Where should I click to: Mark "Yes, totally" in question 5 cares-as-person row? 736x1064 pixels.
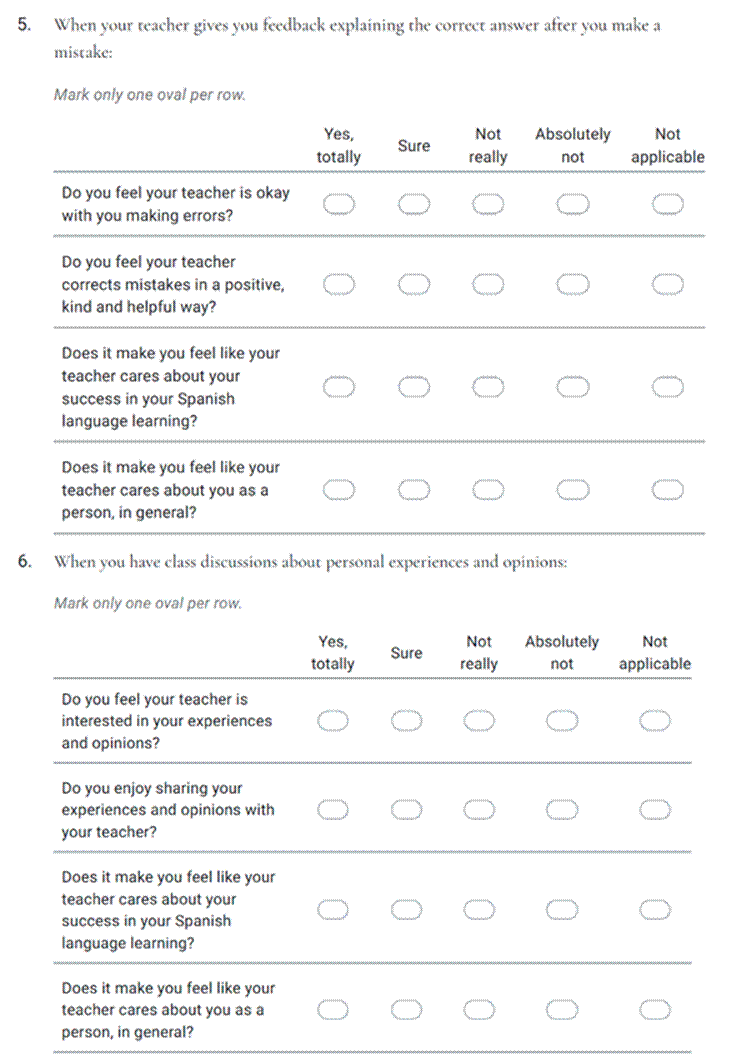coord(340,490)
